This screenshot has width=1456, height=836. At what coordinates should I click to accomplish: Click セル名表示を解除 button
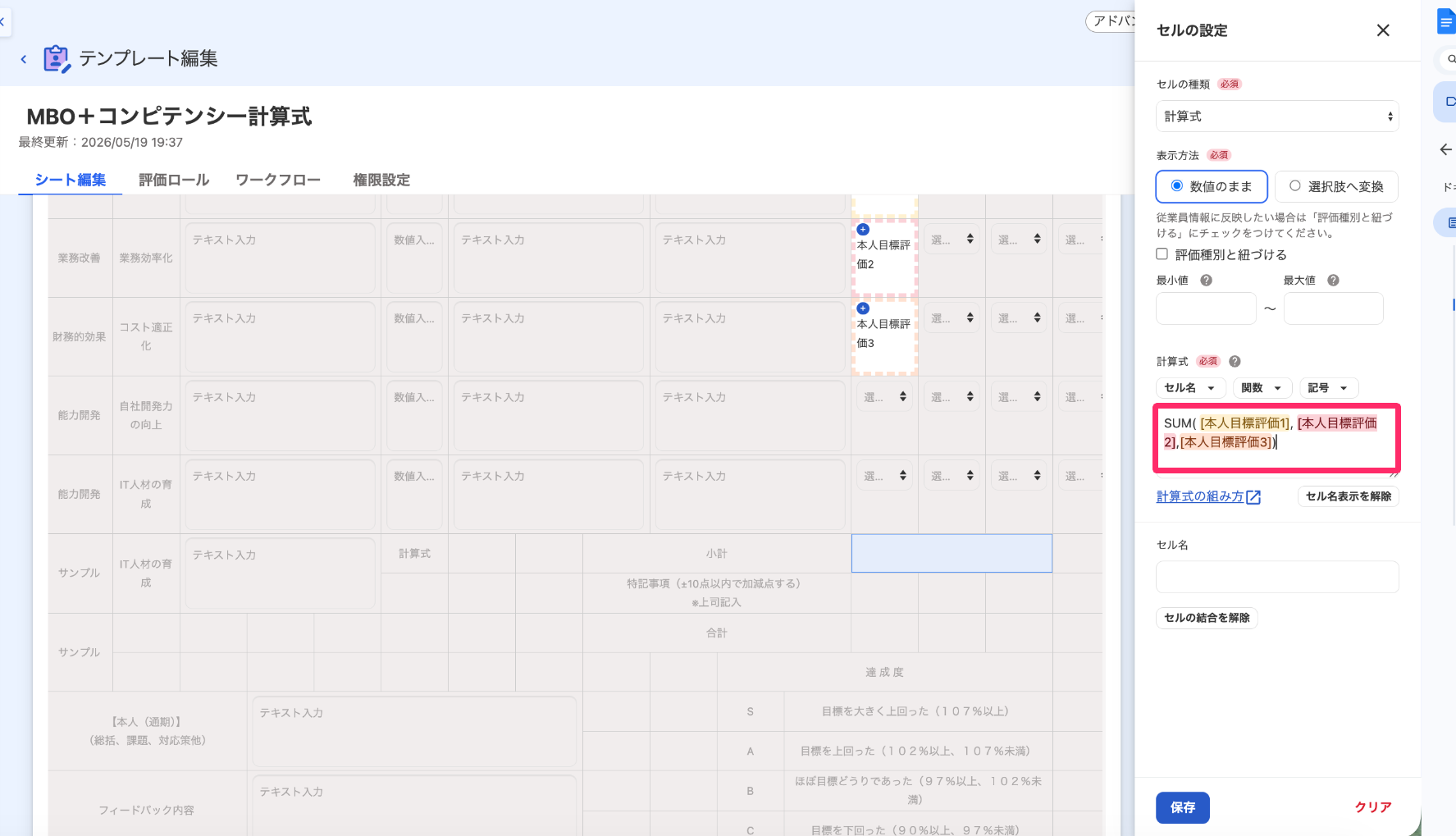click(x=1349, y=496)
